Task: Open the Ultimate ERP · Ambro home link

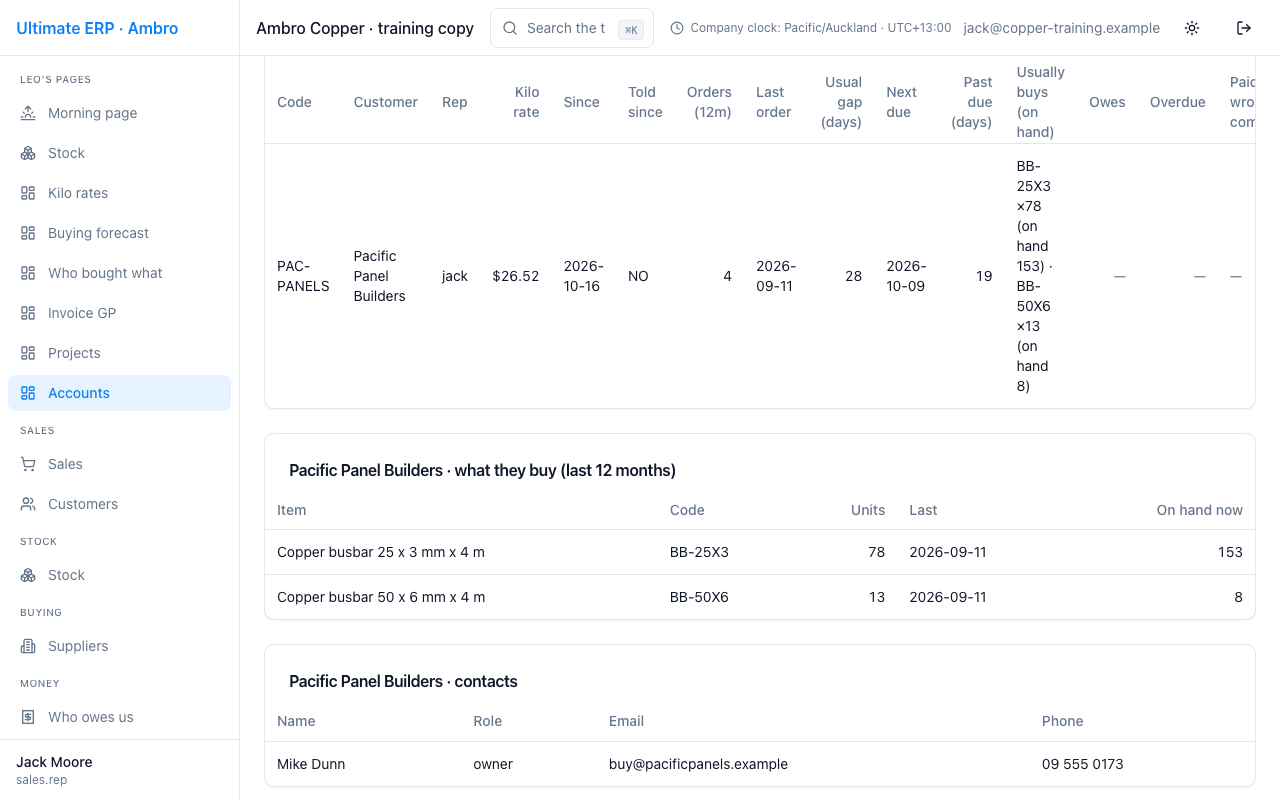Action: point(97,28)
